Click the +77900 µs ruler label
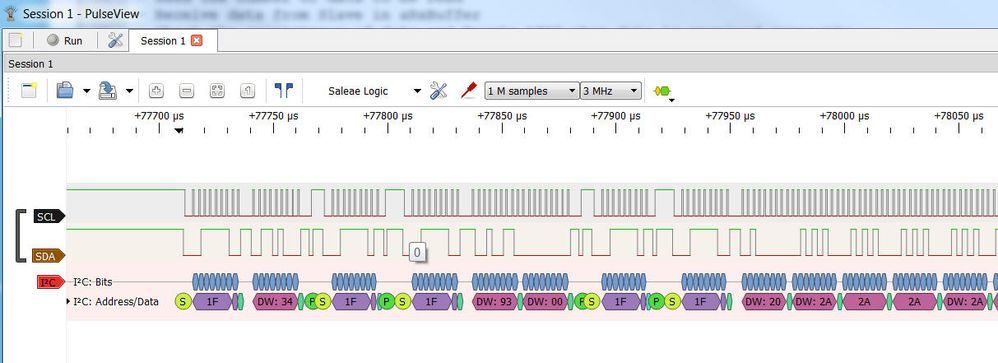This screenshot has height=363, width=998. coord(615,116)
